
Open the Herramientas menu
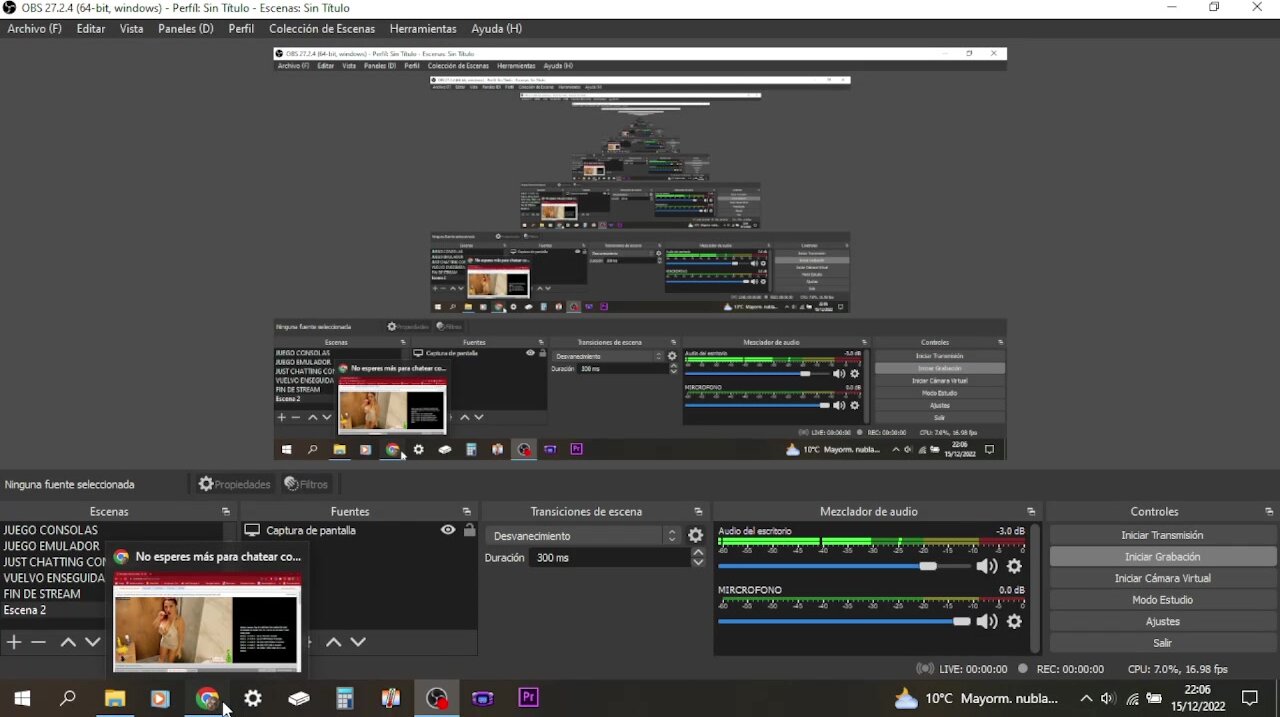[423, 29]
